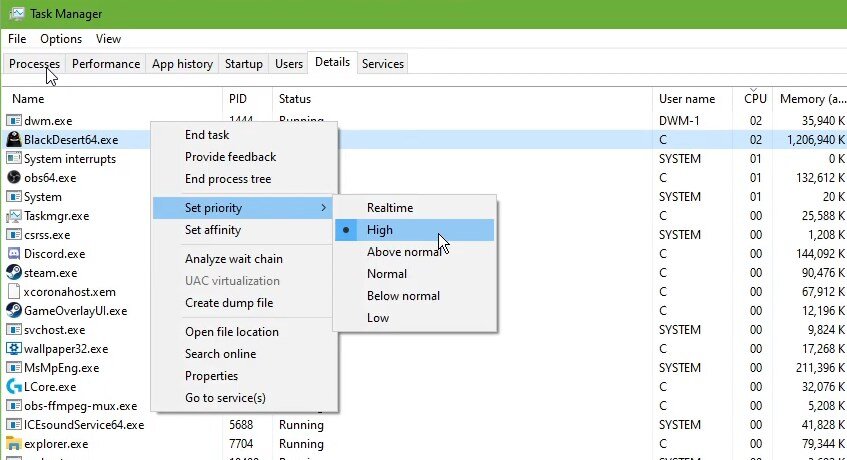Viewport: 847px width, 460px height.
Task: Click the Discord.exe icon
Action: pos(14,254)
